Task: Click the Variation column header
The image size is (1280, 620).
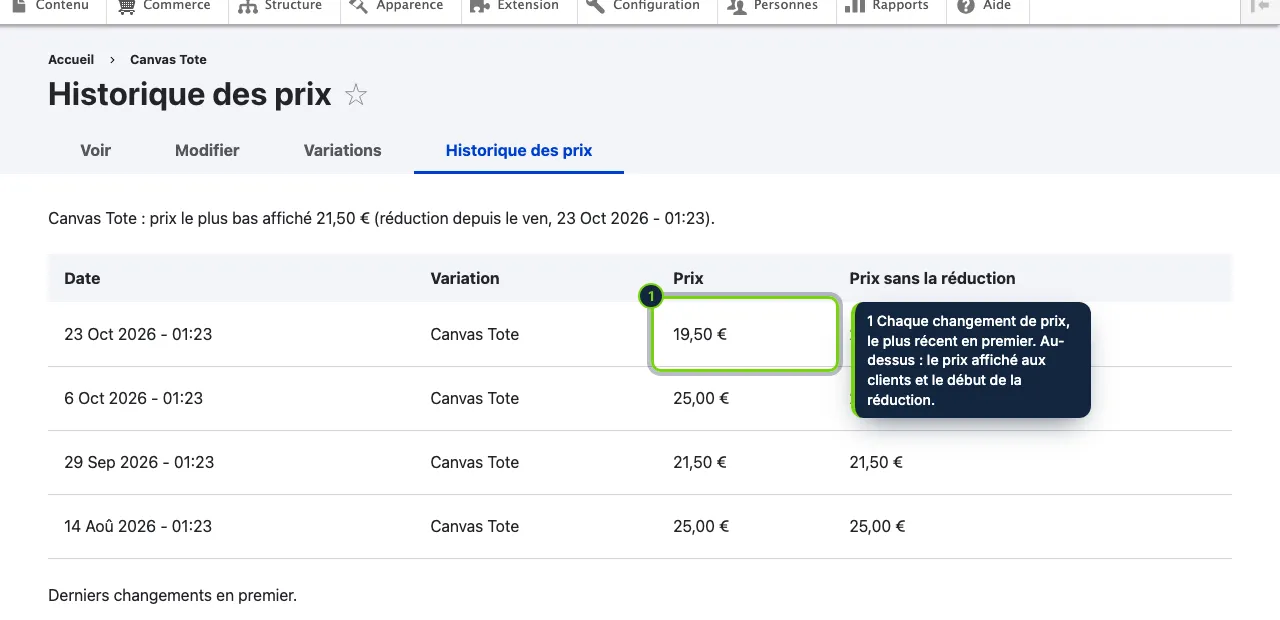Action: click(465, 279)
